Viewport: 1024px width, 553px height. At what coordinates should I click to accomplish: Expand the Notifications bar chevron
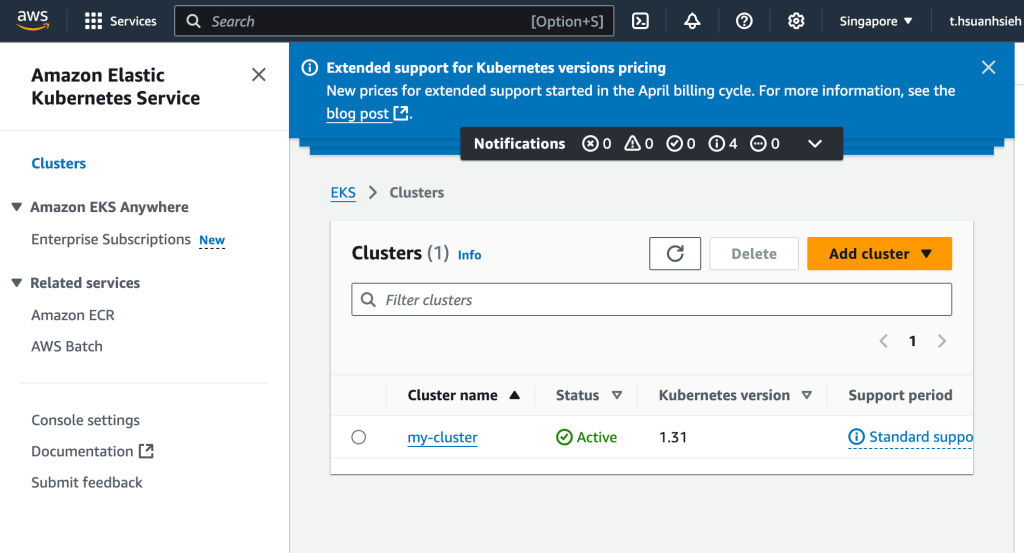pos(815,144)
